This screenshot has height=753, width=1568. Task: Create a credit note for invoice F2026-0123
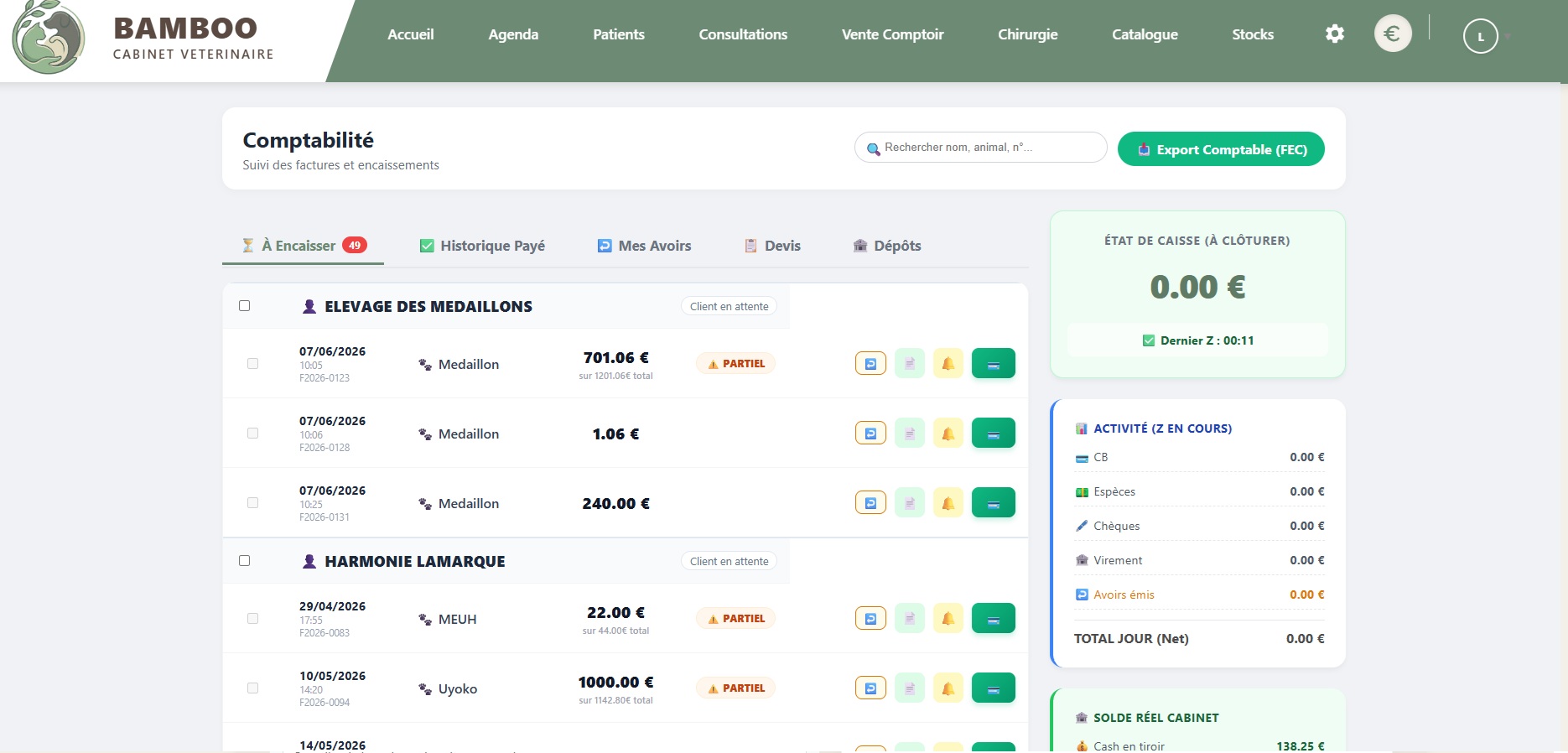click(870, 363)
